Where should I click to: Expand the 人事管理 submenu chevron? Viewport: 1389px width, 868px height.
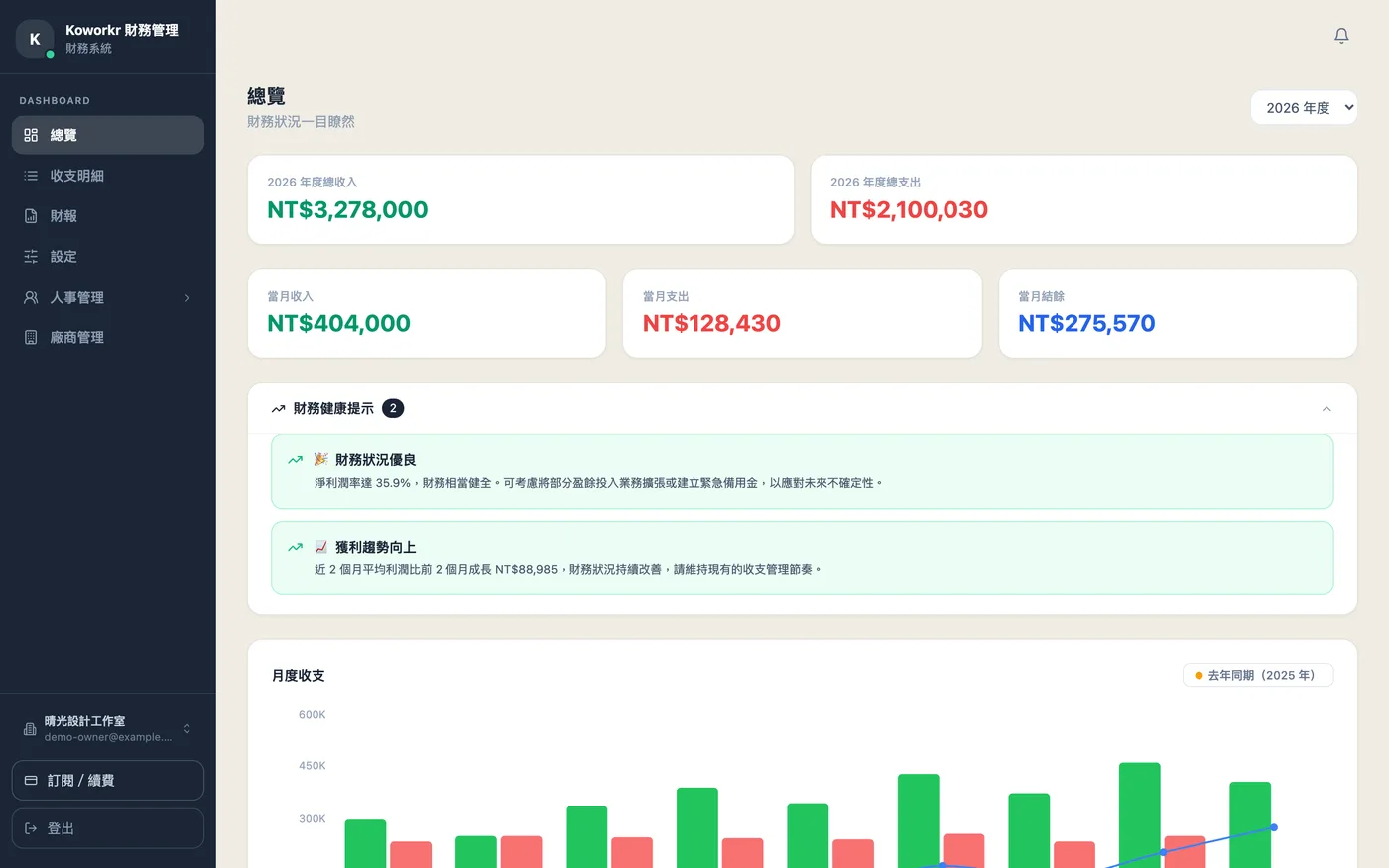[x=187, y=298]
